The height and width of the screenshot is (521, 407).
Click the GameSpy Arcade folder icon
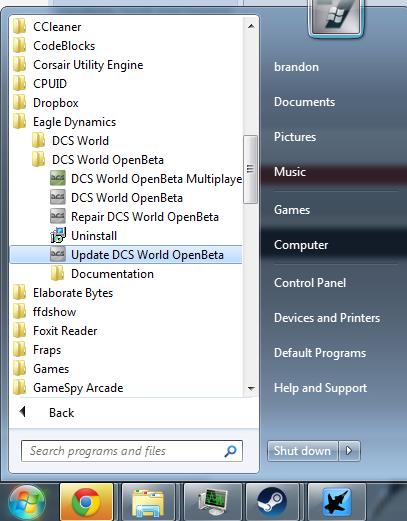(x=19, y=388)
